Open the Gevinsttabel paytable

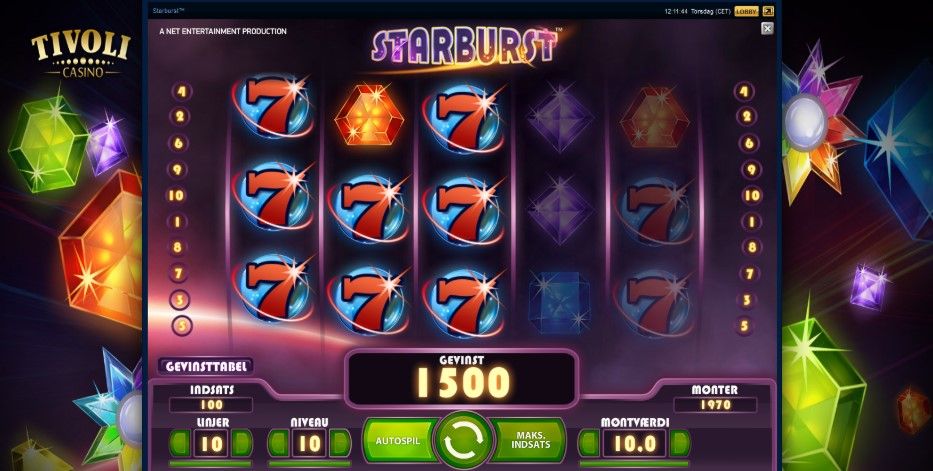click(x=206, y=366)
